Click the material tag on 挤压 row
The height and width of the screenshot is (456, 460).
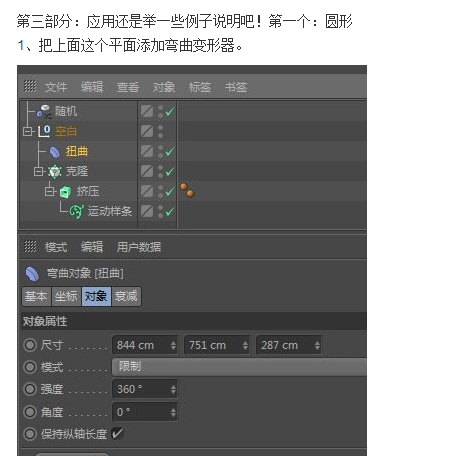tap(187, 190)
